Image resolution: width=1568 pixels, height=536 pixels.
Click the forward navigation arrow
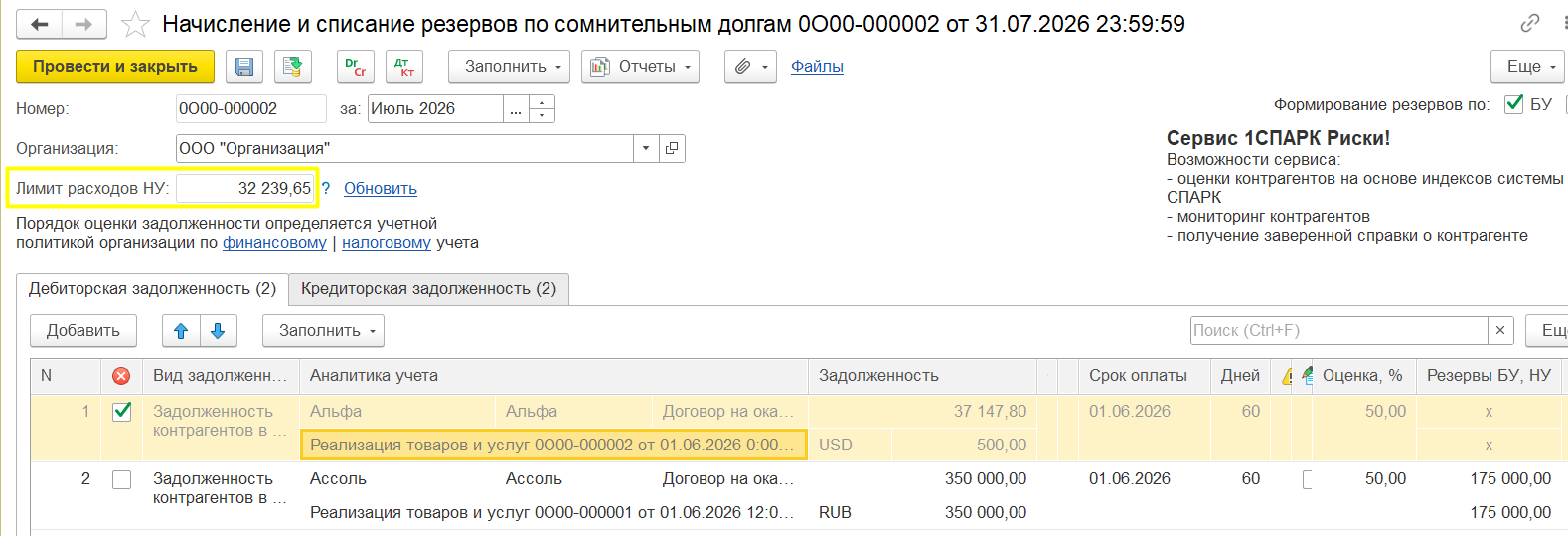tap(84, 24)
